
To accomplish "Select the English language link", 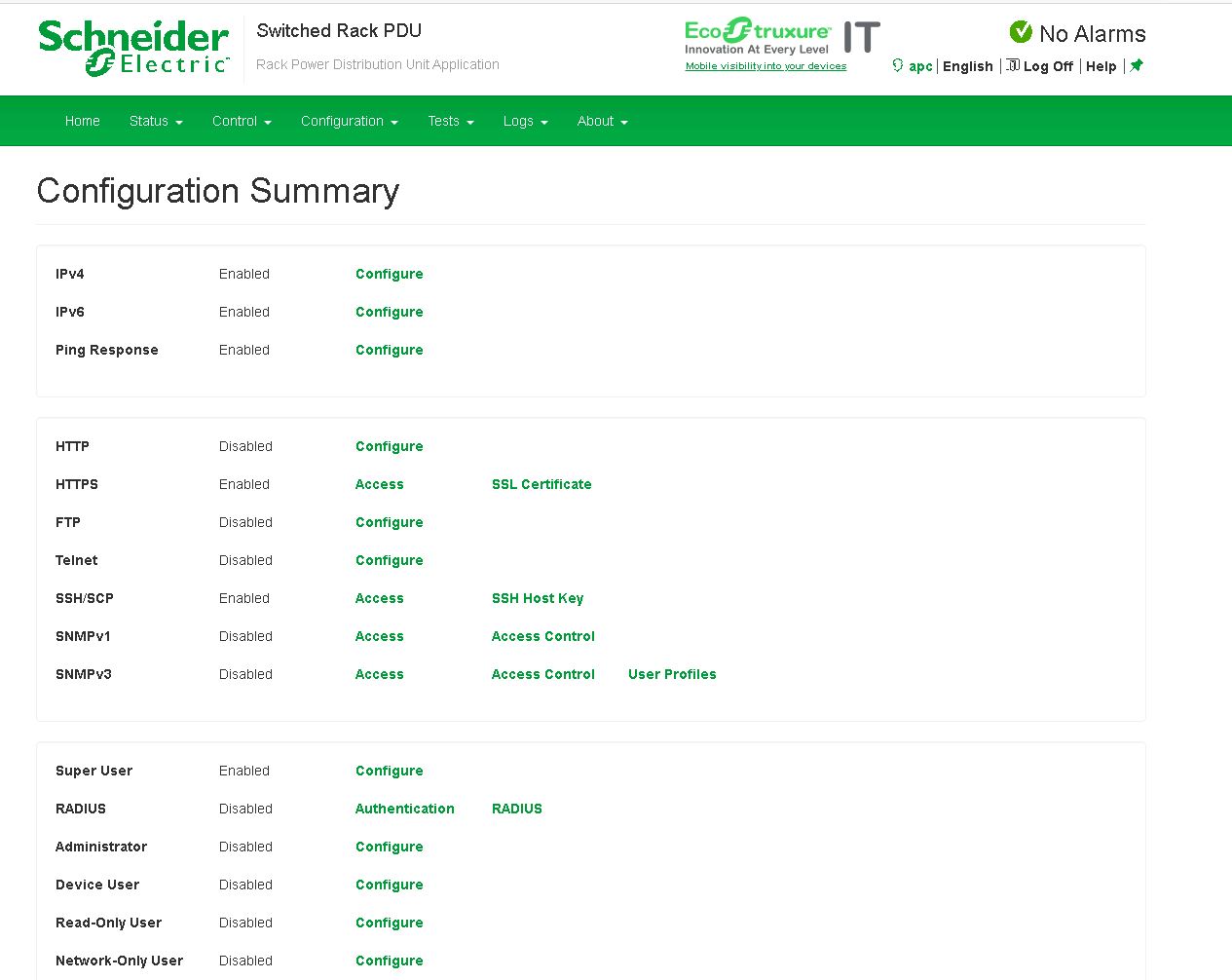I will (x=968, y=66).
